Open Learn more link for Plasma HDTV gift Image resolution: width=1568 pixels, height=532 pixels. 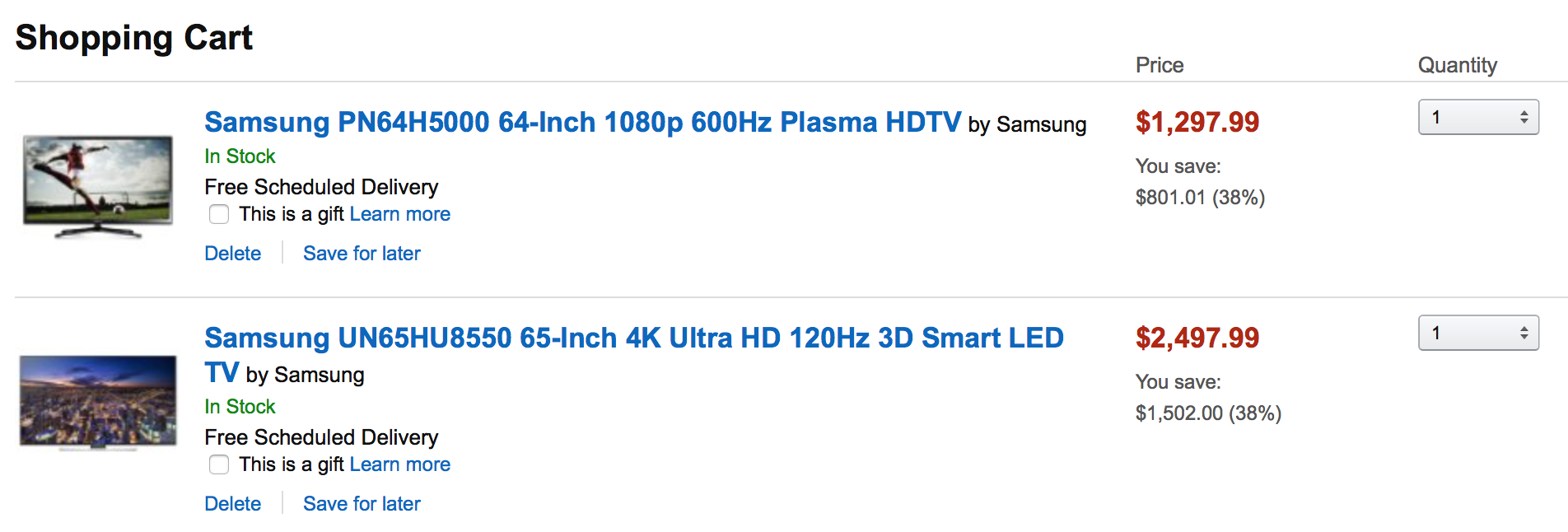point(399,214)
